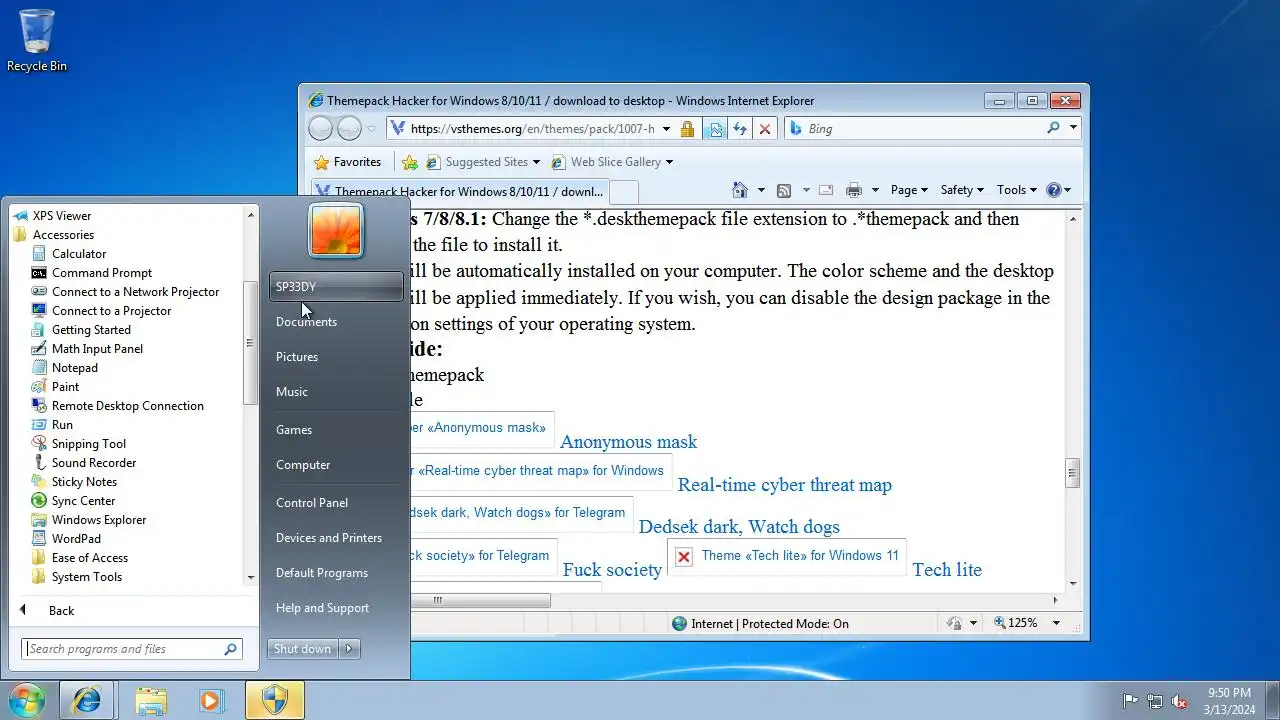This screenshot has height=720, width=1280.
Task: Select the Themepack Hacker tab
Action: coord(459,191)
